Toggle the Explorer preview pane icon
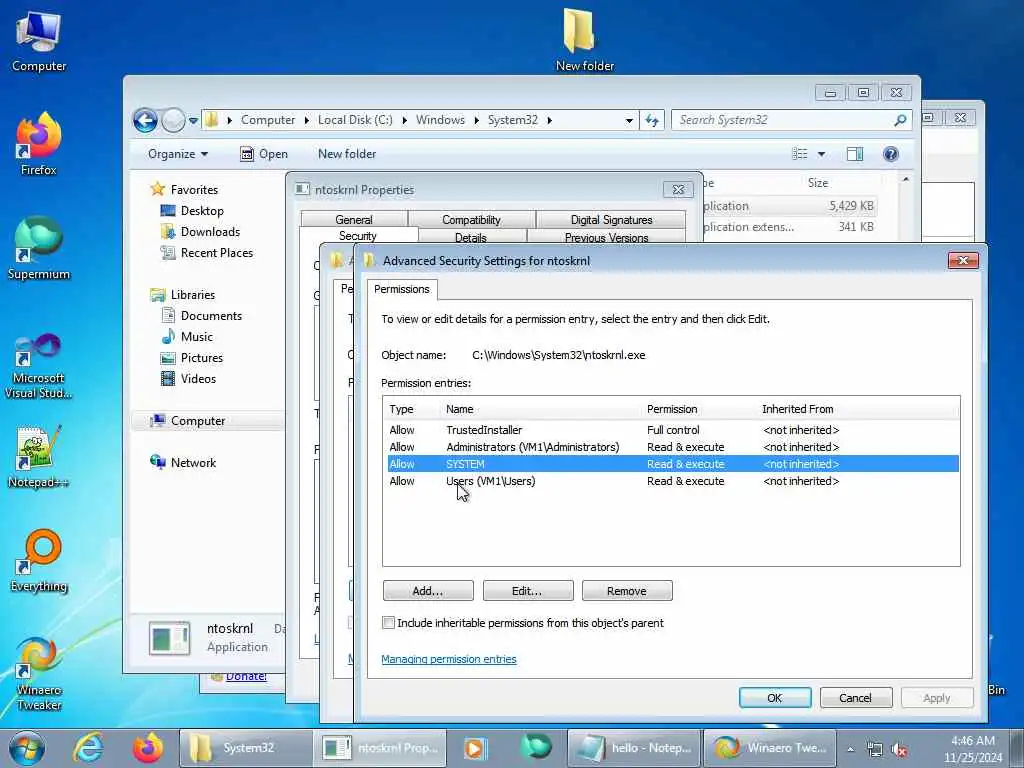The image size is (1024, 768). coord(854,154)
